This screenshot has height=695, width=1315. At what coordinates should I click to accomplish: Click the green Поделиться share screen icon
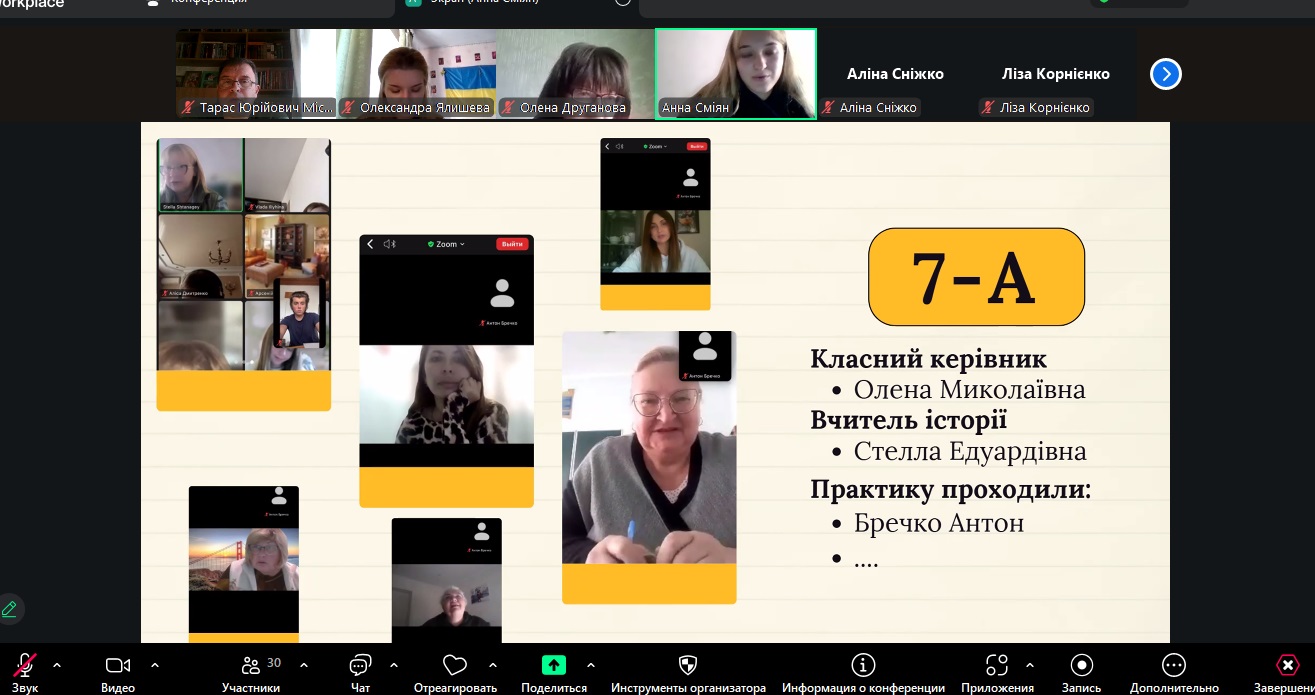tap(553, 667)
